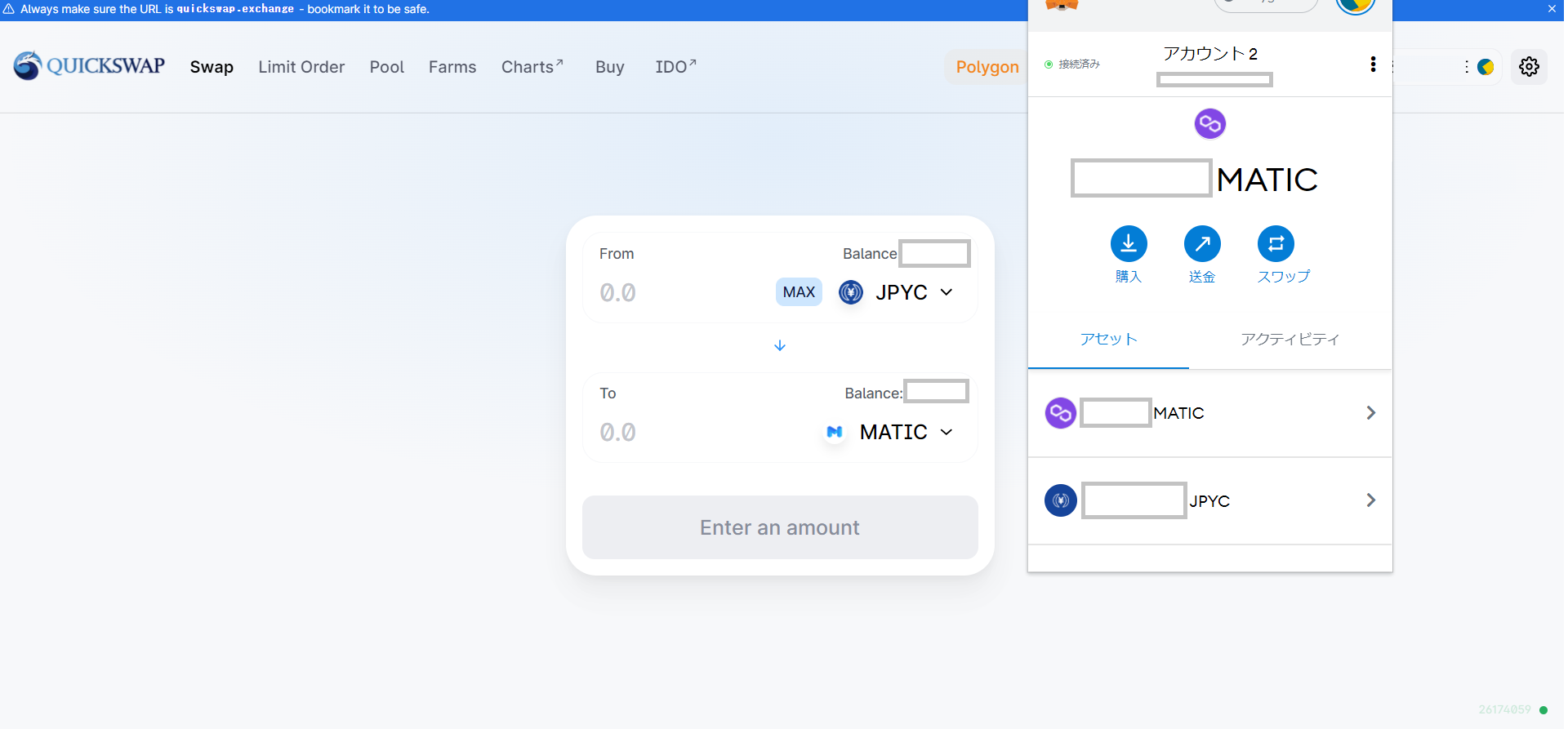This screenshot has width=1568, height=729.
Task: Click the JPYC asset icon in MetaMask list
Action: point(1061,500)
